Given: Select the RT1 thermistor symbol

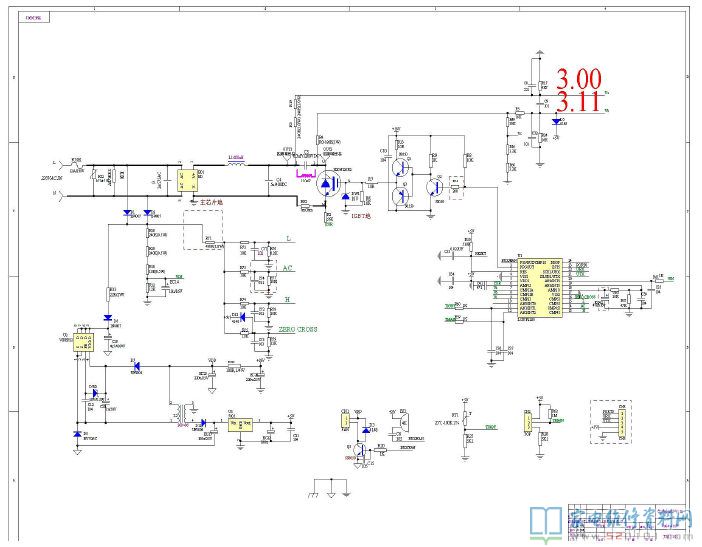Looking at the screenshot, I should pyautogui.click(x=466, y=417).
